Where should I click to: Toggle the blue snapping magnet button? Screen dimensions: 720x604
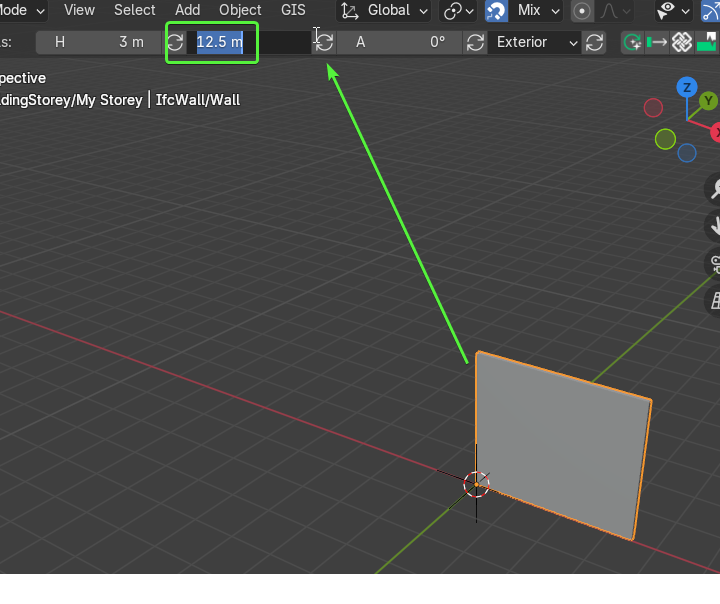[496, 11]
